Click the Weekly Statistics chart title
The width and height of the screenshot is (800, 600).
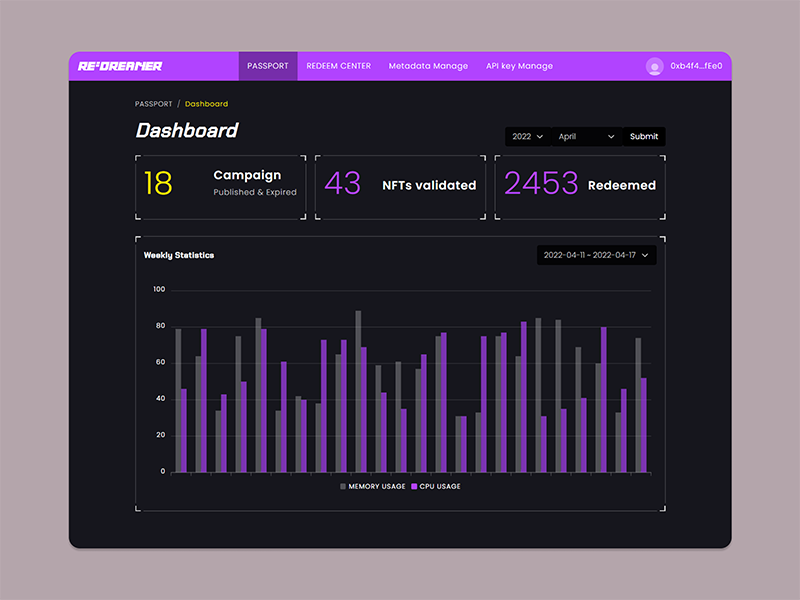(x=179, y=255)
